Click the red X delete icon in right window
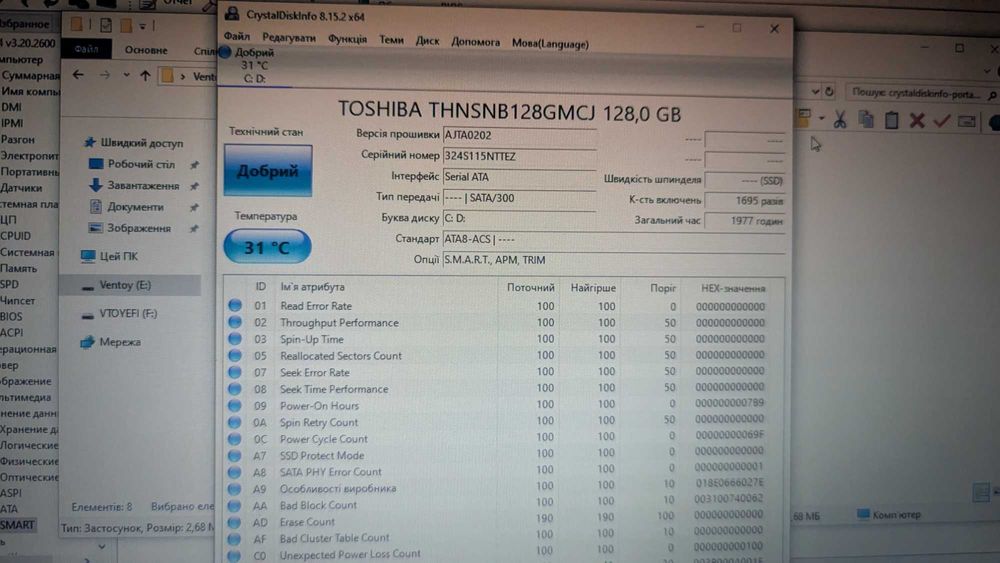The height and width of the screenshot is (563, 1000). tap(916, 121)
